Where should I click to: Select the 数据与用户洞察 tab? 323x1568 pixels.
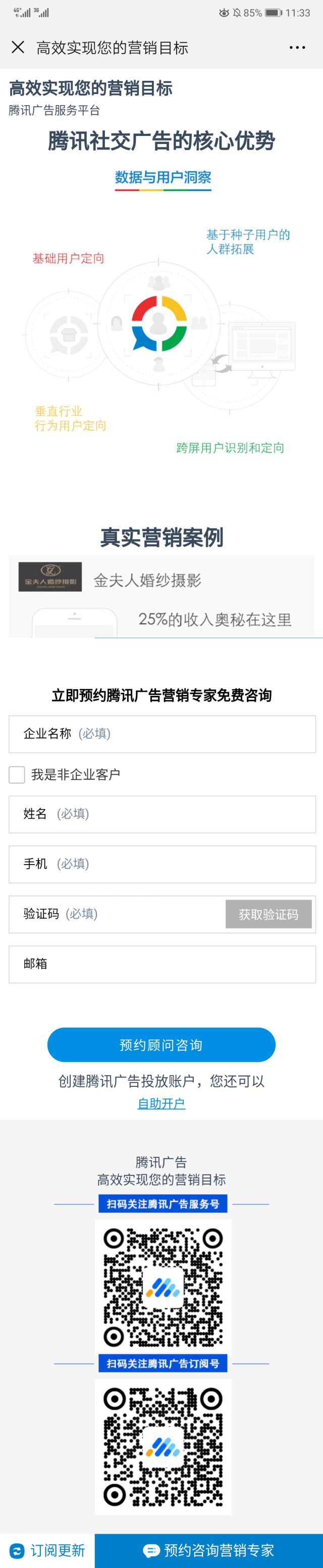point(163,178)
